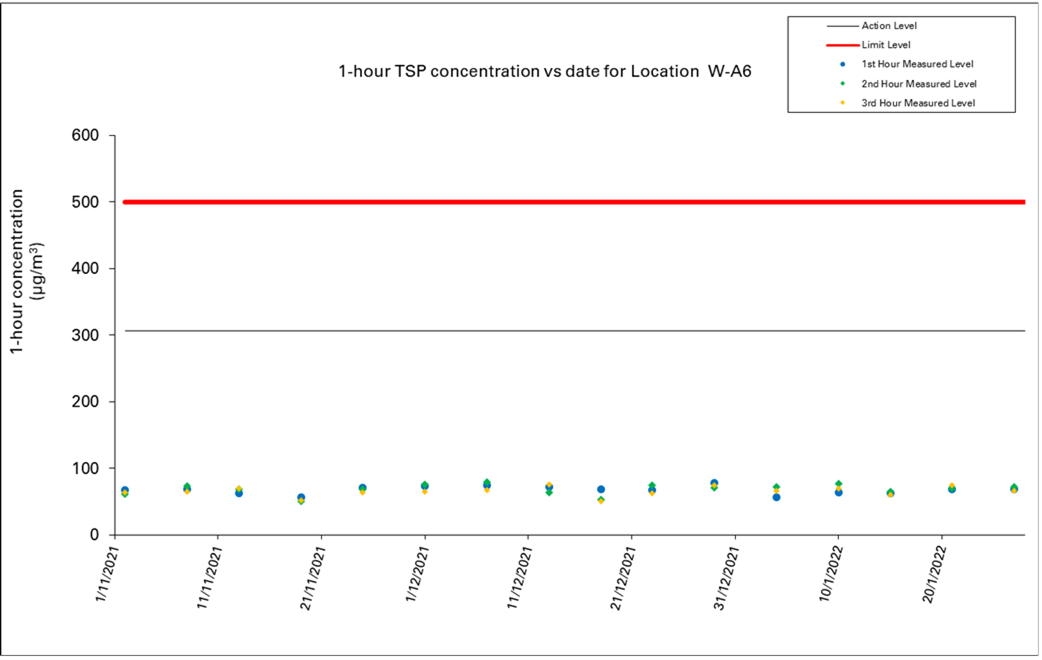Select the blue 1st Hour legend marker
Screen dimensions: 1042x660
point(841,64)
